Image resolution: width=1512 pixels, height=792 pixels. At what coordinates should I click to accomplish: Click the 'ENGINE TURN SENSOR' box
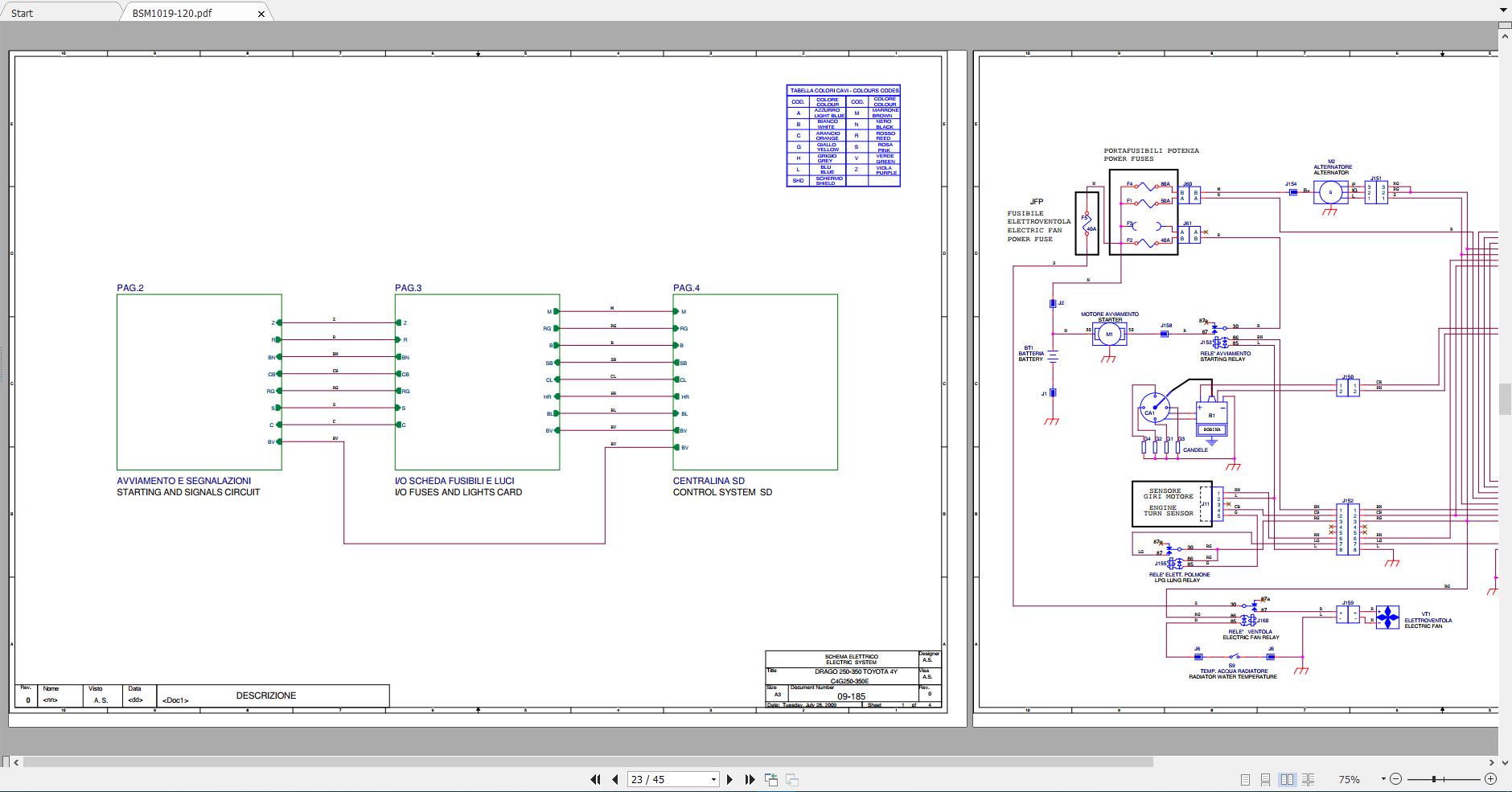pyautogui.click(x=1172, y=504)
